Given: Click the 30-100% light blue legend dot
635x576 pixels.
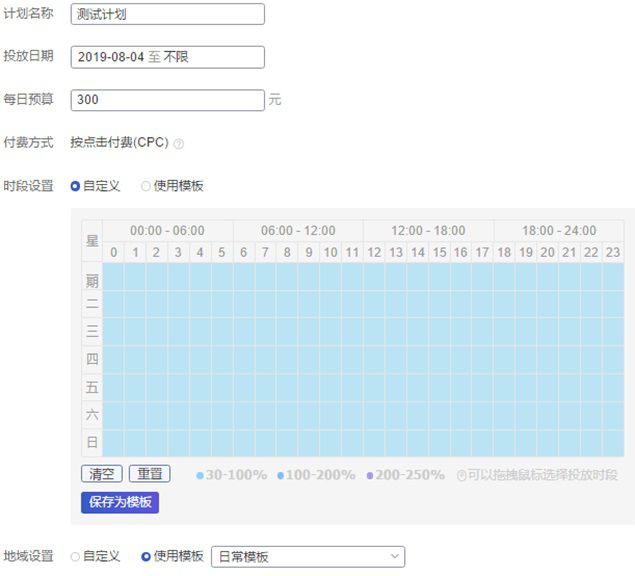Looking at the screenshot, I should click(200, 476).
